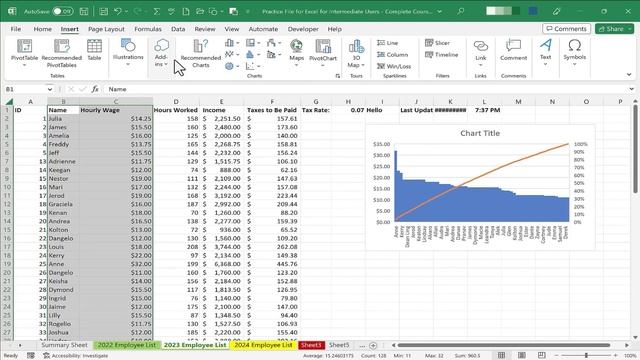
Task: Select the cell containing Julia
Action: click(63, 118)
